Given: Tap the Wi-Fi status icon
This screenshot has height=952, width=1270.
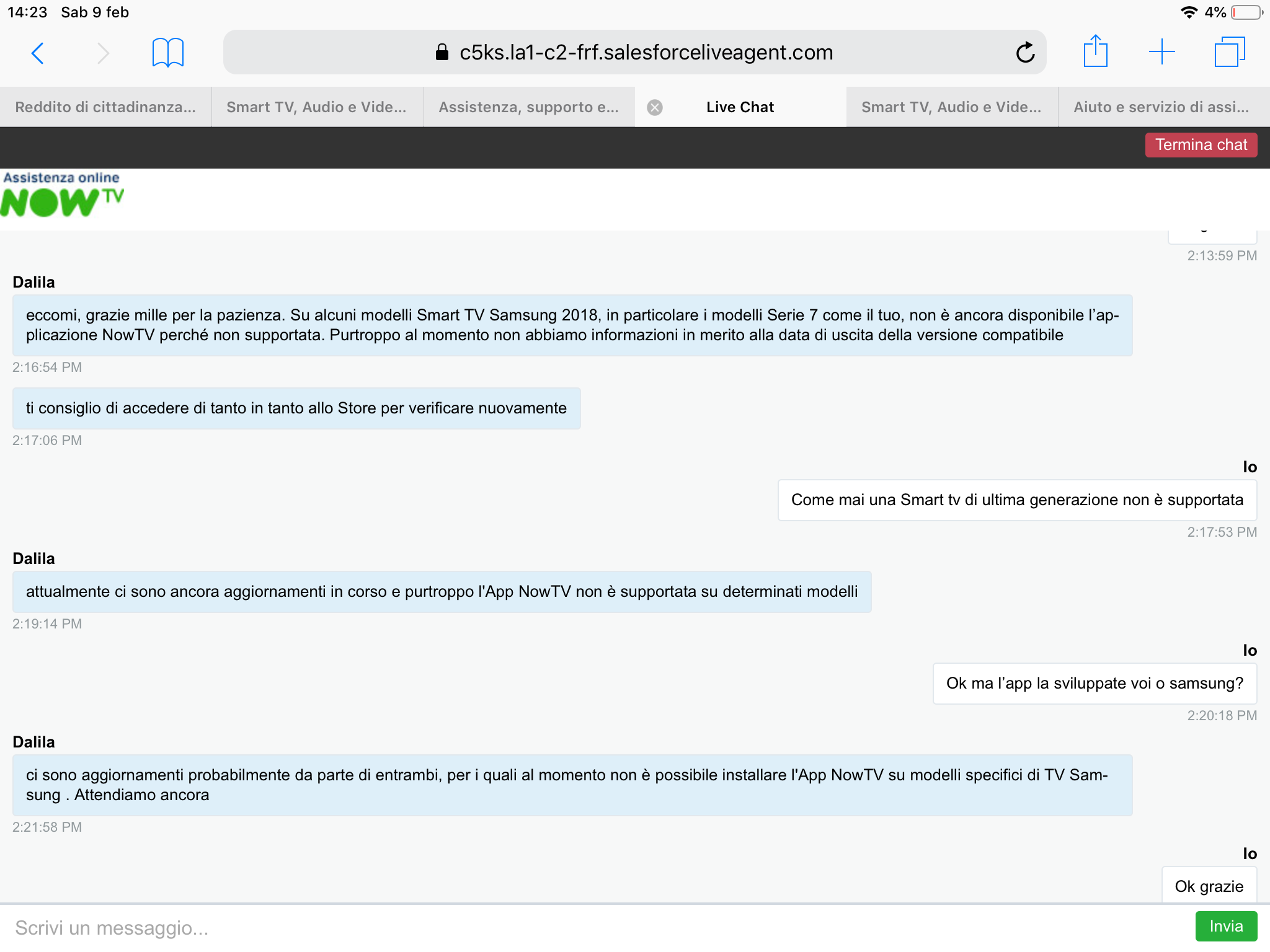Looking at the screenshot, I should pos(1189,12).
